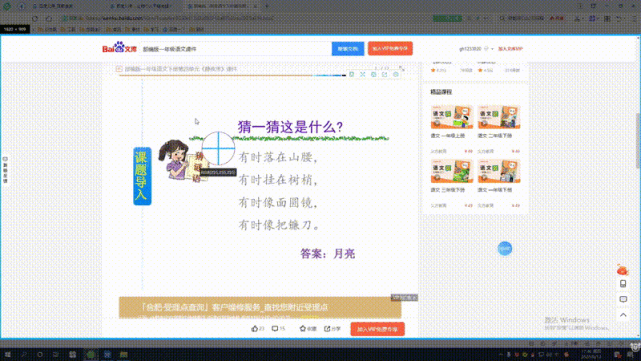Image resolution: width=641 pixels, height=361 pixels.
Task: Click the blue search documents button
Action: point(348,49)
